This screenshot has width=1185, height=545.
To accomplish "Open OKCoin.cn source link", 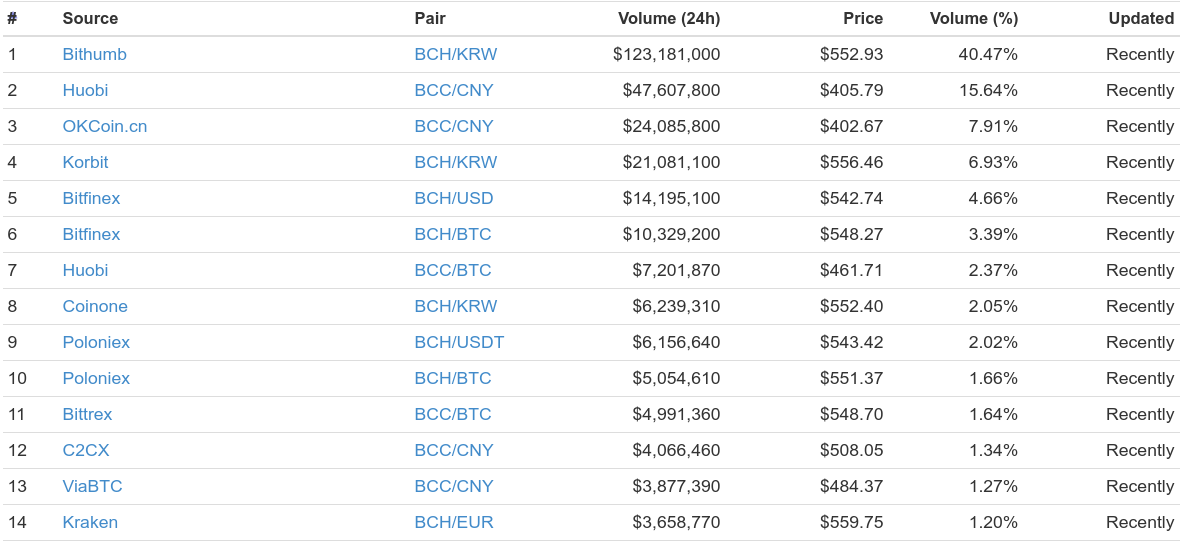I will [105, 126].
